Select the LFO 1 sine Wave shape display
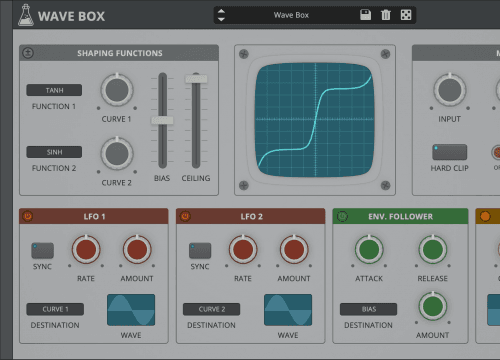The image size is (500, 360). [131, 310]
